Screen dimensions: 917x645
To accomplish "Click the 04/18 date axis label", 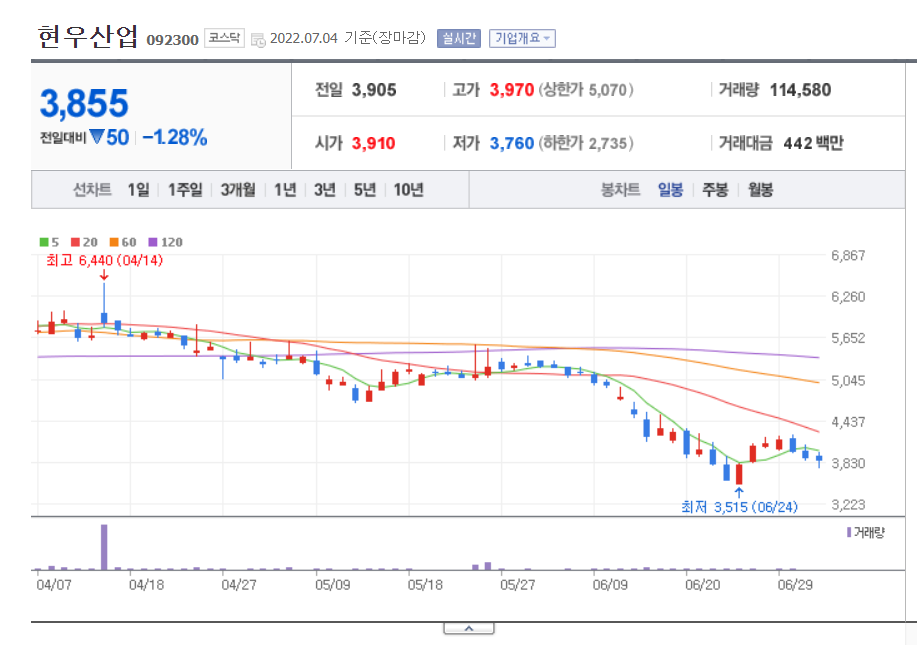I will click(146, 585).
